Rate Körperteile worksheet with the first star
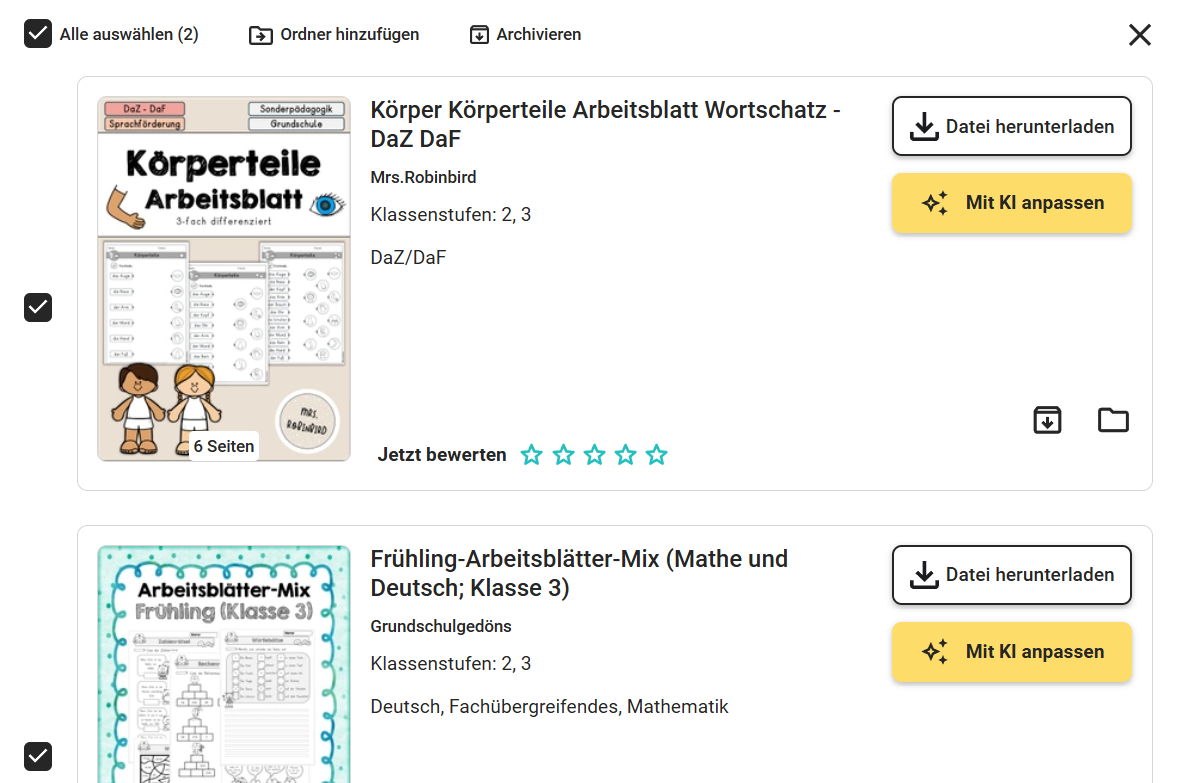 (x=532, y=456)
